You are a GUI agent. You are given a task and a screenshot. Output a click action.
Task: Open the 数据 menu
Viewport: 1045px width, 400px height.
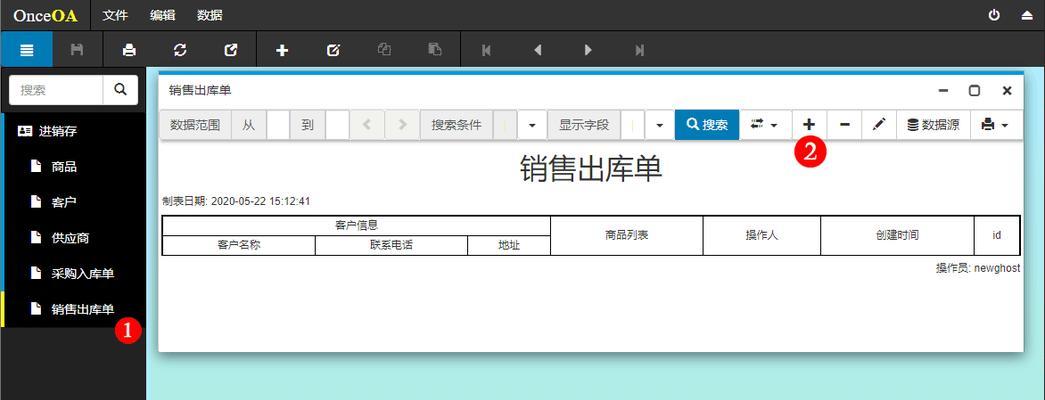click(210, 15)
